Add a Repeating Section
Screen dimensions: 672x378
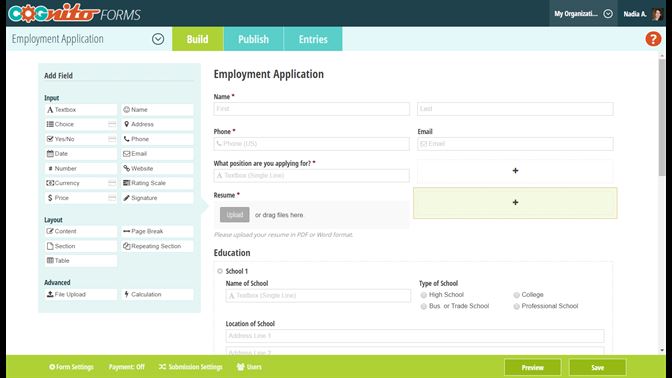tap(157, 246)
